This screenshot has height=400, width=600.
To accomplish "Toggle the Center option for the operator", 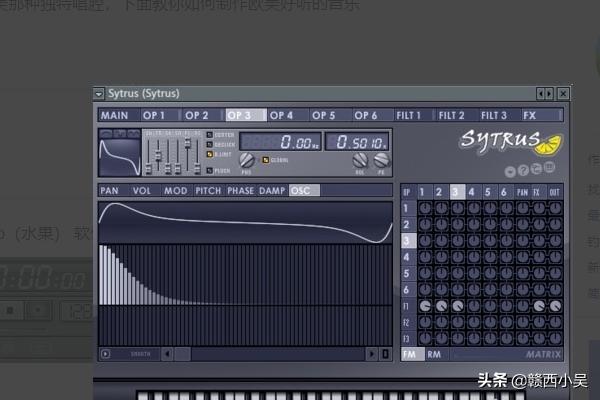I will tap(209, 134).
